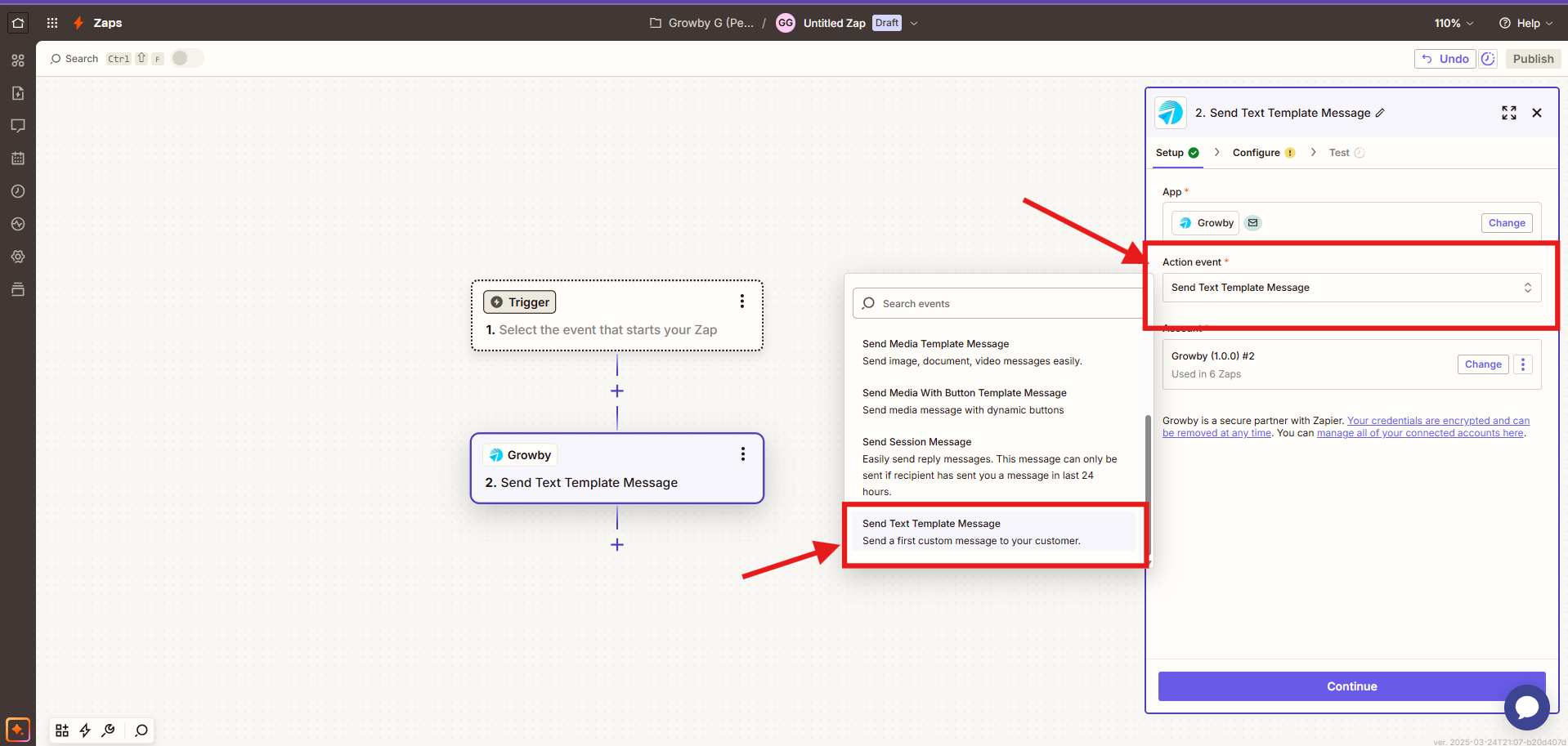This screenshot has height=746, width=1568.
Task: Select the Trigger step card
Action: tap(617, 315)
